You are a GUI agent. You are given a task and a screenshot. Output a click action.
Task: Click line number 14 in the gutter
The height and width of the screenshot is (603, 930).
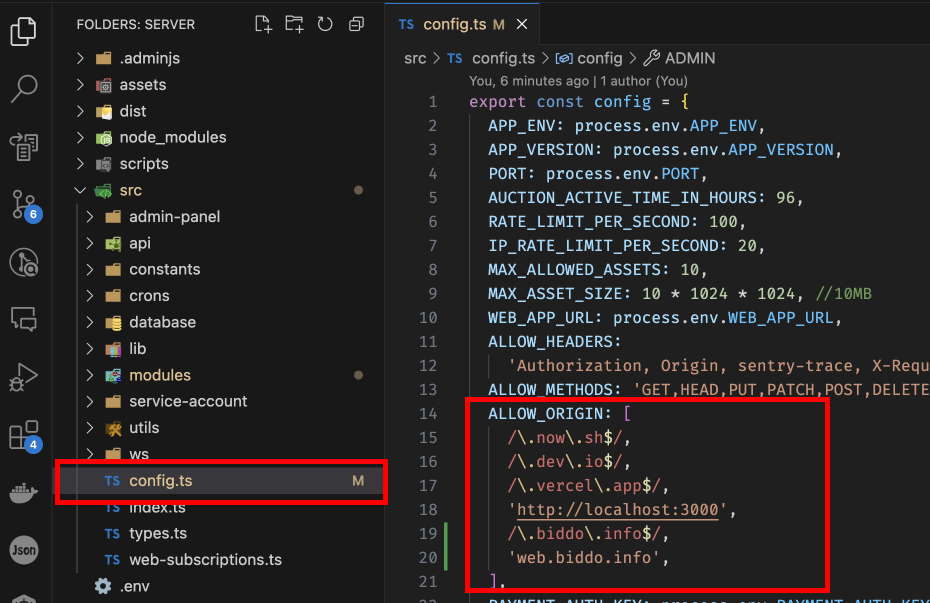coord(428,414)
